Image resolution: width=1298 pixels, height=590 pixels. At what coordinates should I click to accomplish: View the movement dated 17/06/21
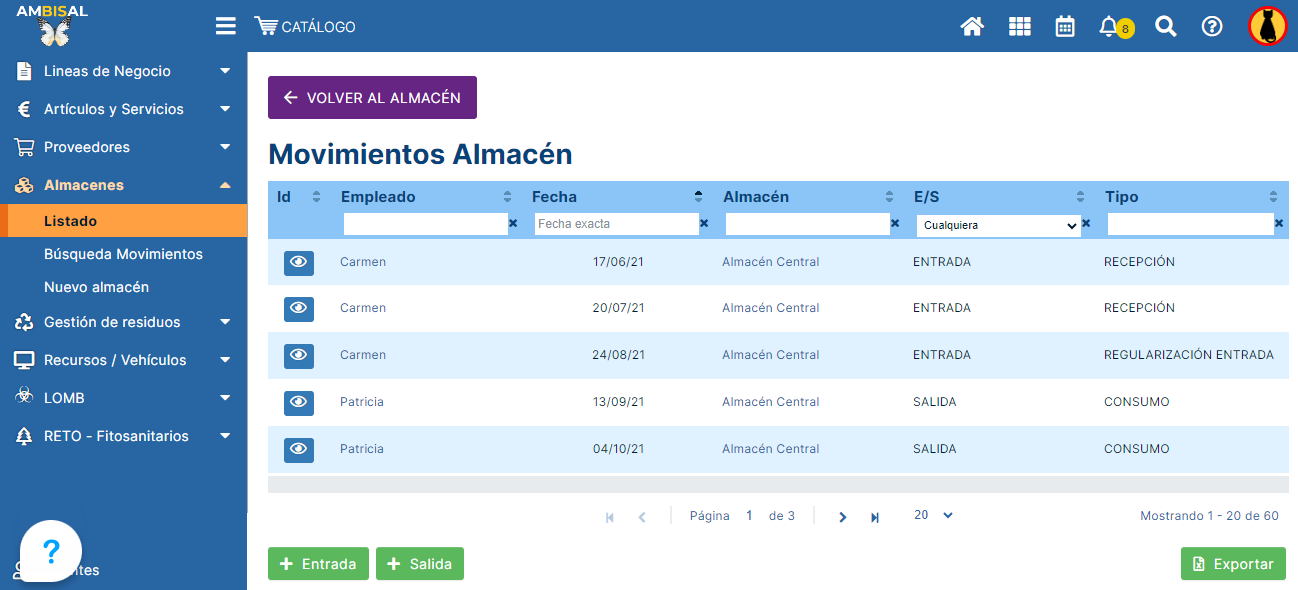298,262
